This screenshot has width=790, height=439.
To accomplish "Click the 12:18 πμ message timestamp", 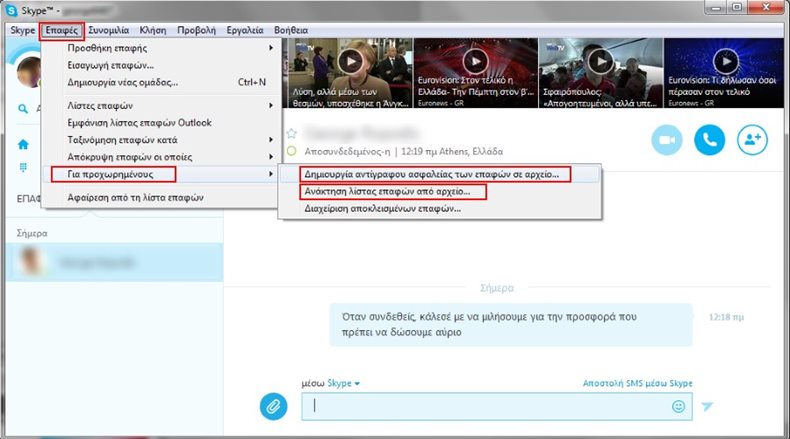I will tap(726, 317).
